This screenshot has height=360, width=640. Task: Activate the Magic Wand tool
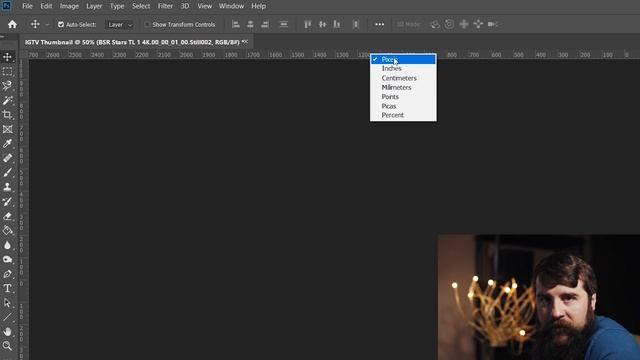coord(7,100)
